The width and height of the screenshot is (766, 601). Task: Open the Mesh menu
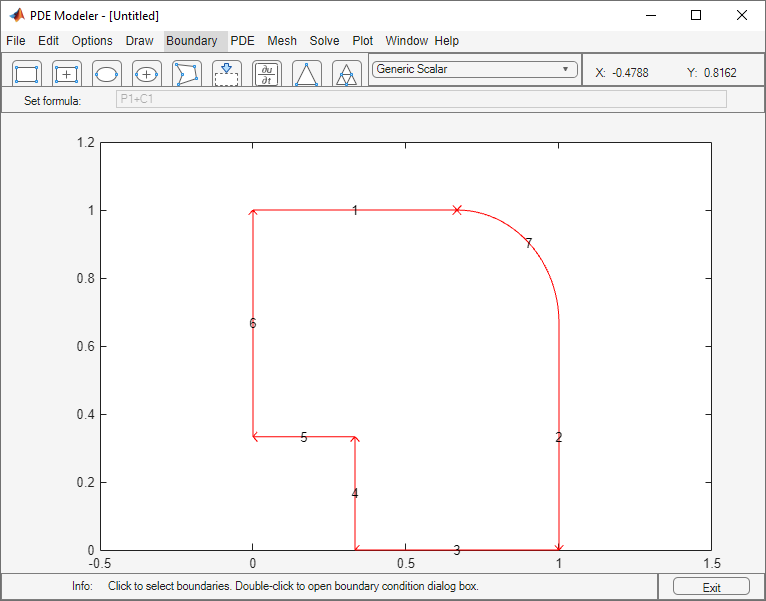tap(282, 41)
